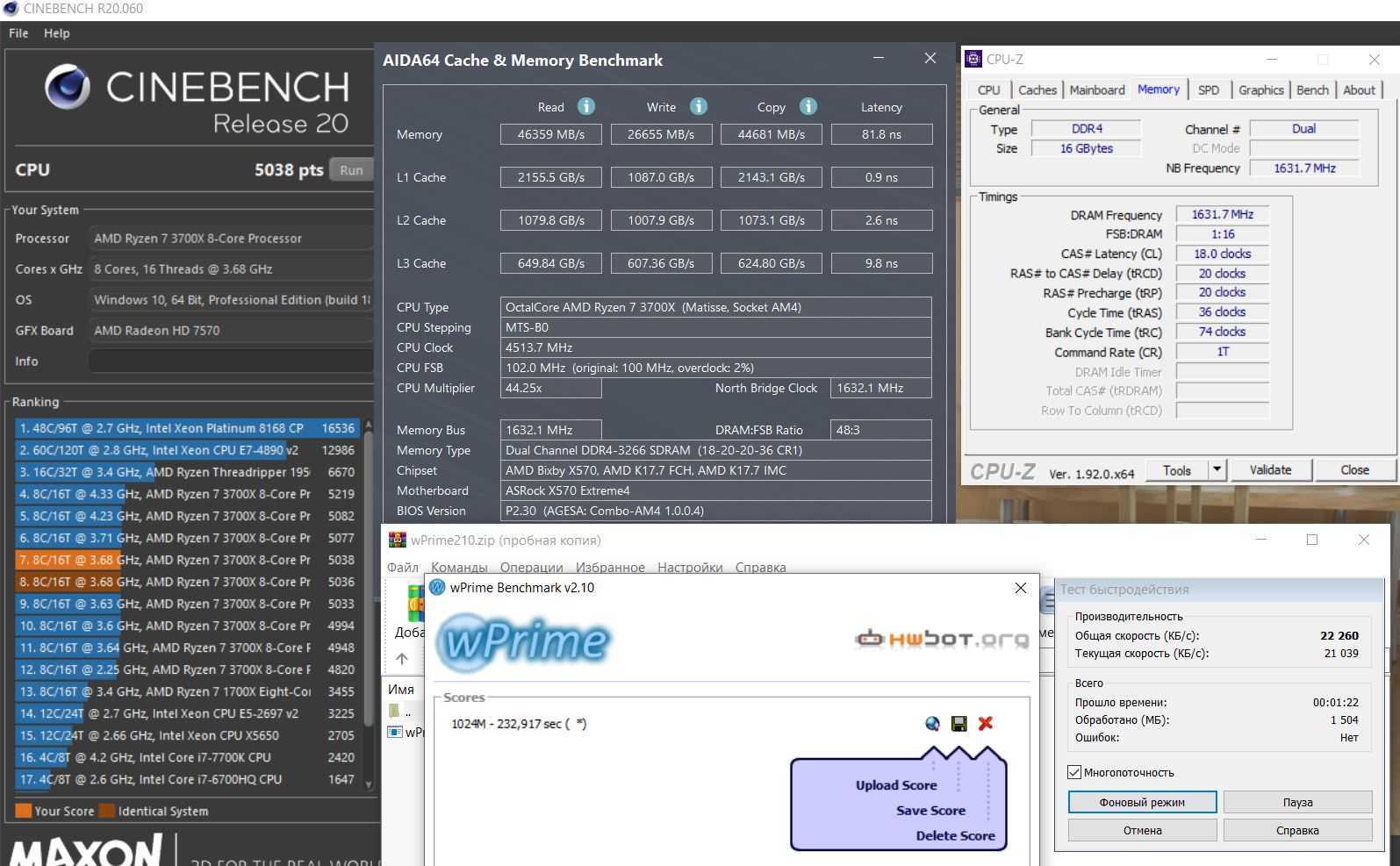Image resolution: width=1400 pixels, height=866 pixels.
Task: Open the CPU-Z Tools dropdown arrow
Action: (x=1217, y=469)
